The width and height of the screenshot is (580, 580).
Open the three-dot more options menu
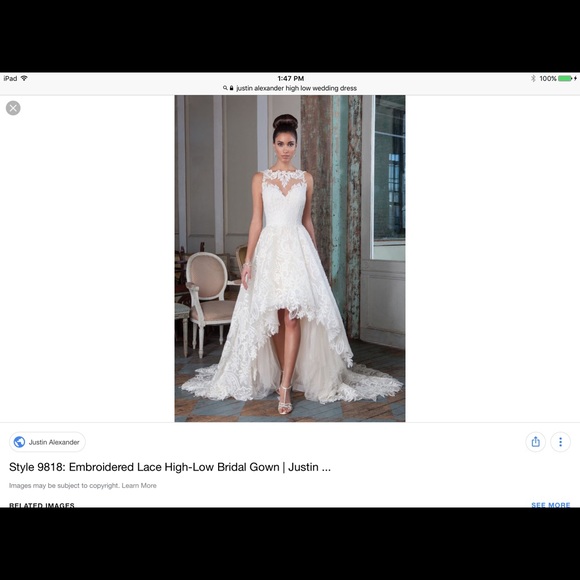click(x=560, y=442)
